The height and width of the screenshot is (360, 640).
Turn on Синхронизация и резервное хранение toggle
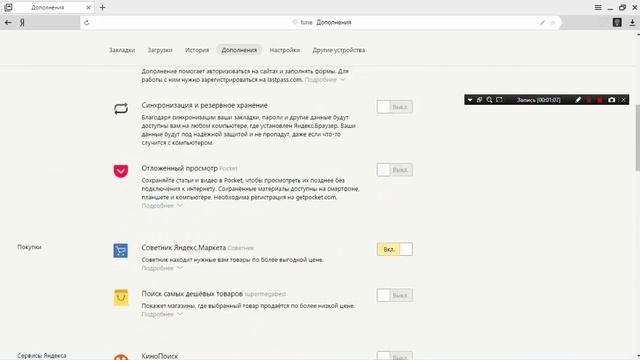395,107
